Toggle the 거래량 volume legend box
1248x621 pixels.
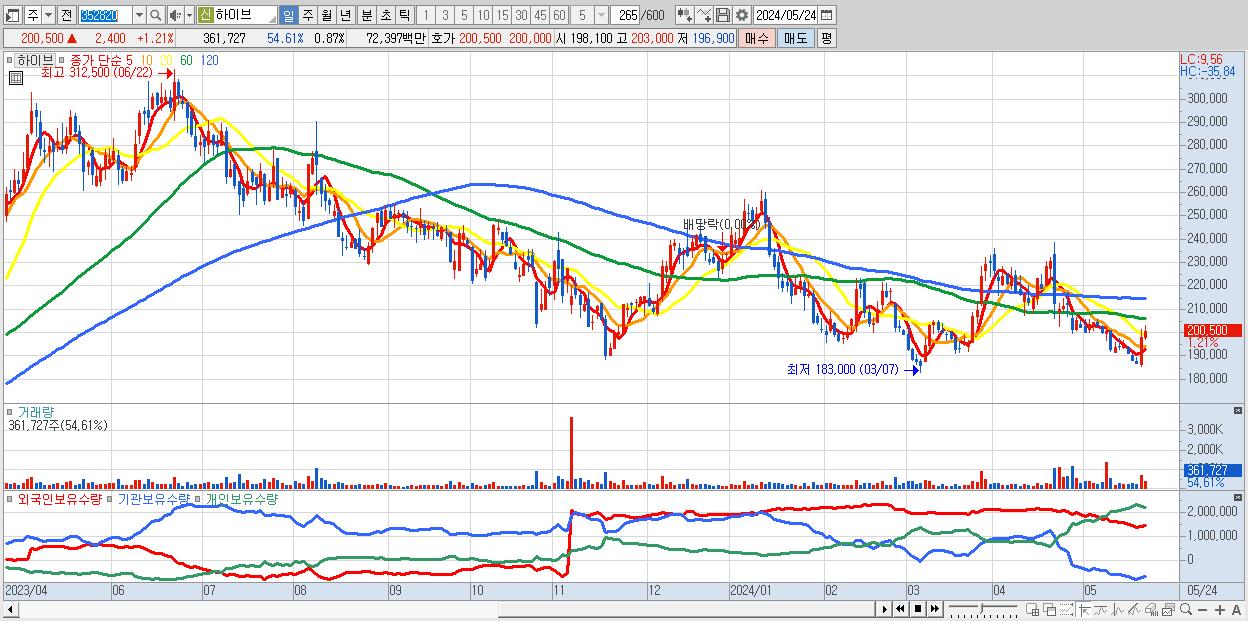11,411
